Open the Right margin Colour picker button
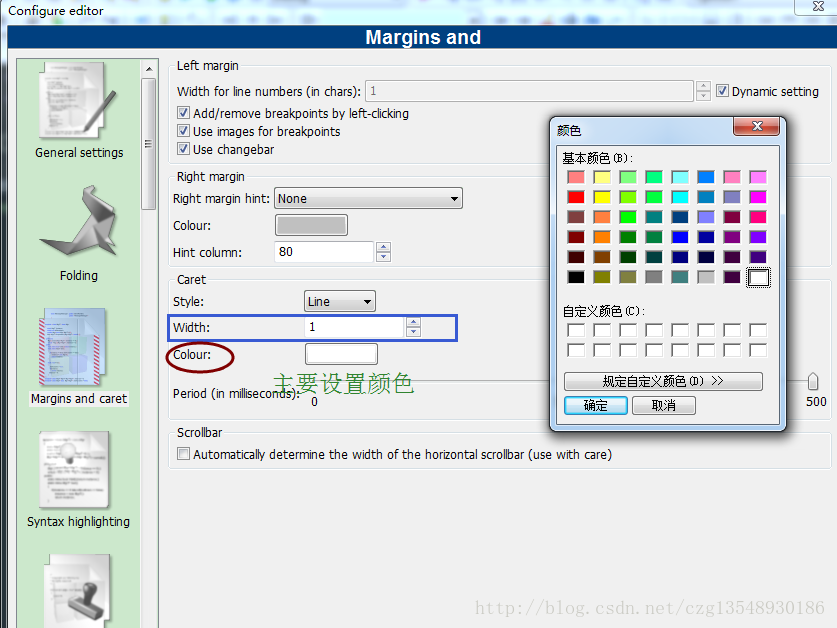The width and height of the screenshot is (837, 628). click(x=311, y=225)
